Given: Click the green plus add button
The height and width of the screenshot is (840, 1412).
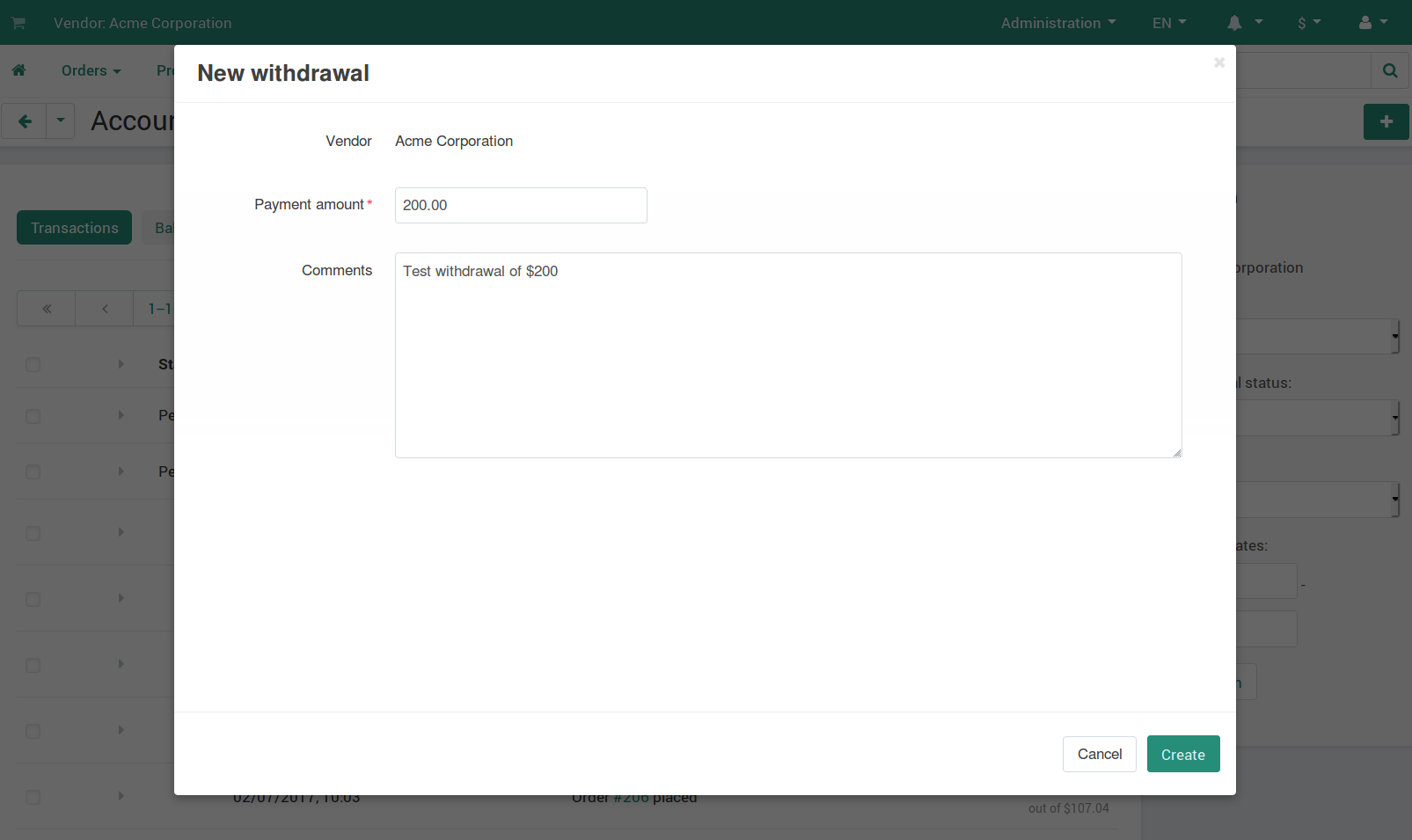Looking at the screenshot, I should click(x=1386, y=121).
